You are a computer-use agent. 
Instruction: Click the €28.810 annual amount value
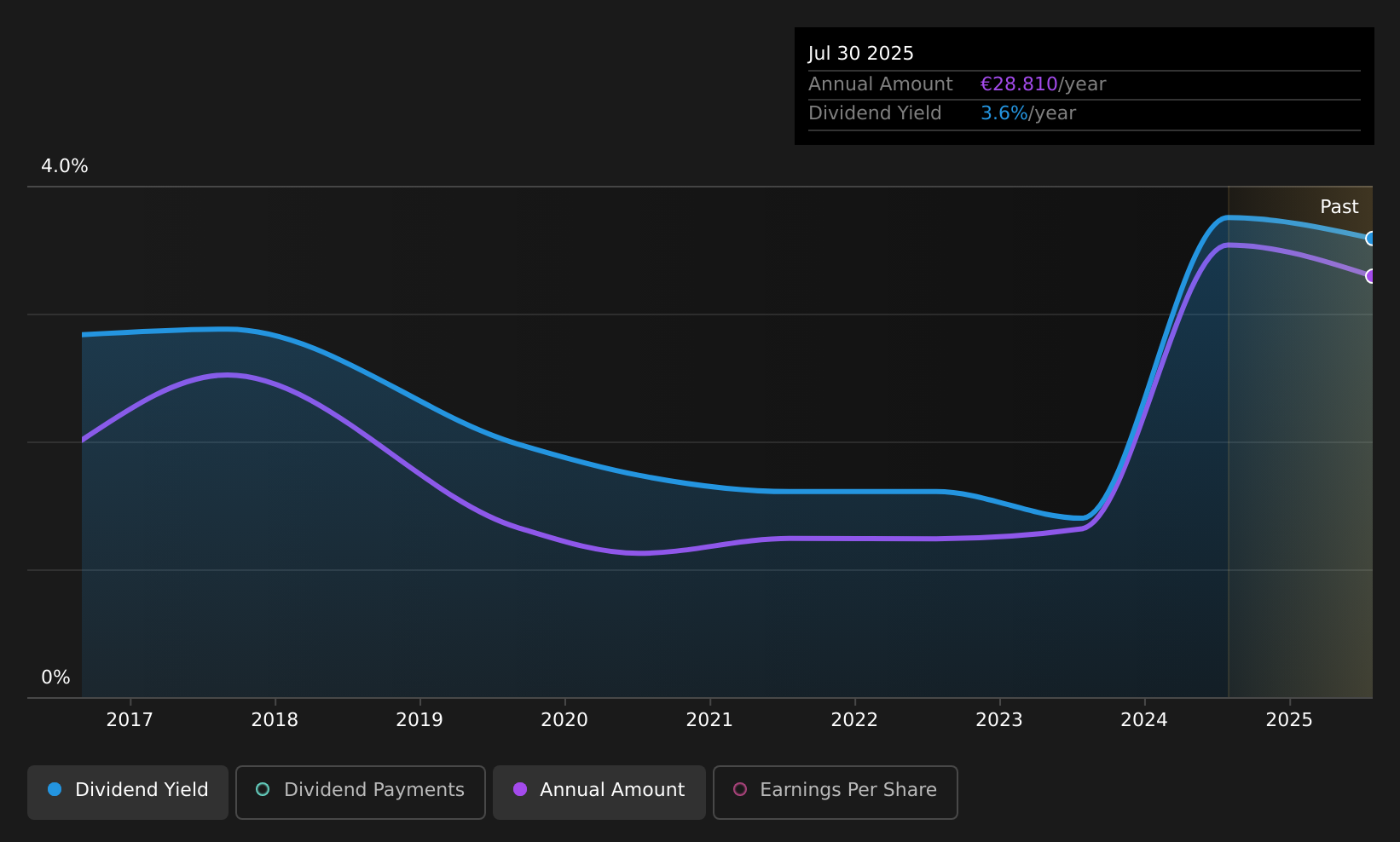[1019, 84]
